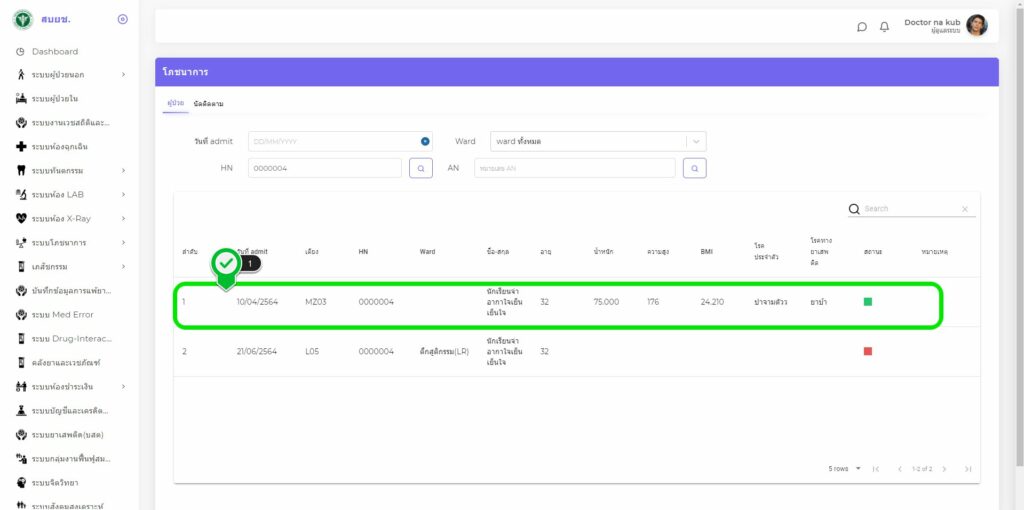Click the Dashboard icon in sidebar
The height and width of the screenshot is (510, 1024).
click(20, 51)
